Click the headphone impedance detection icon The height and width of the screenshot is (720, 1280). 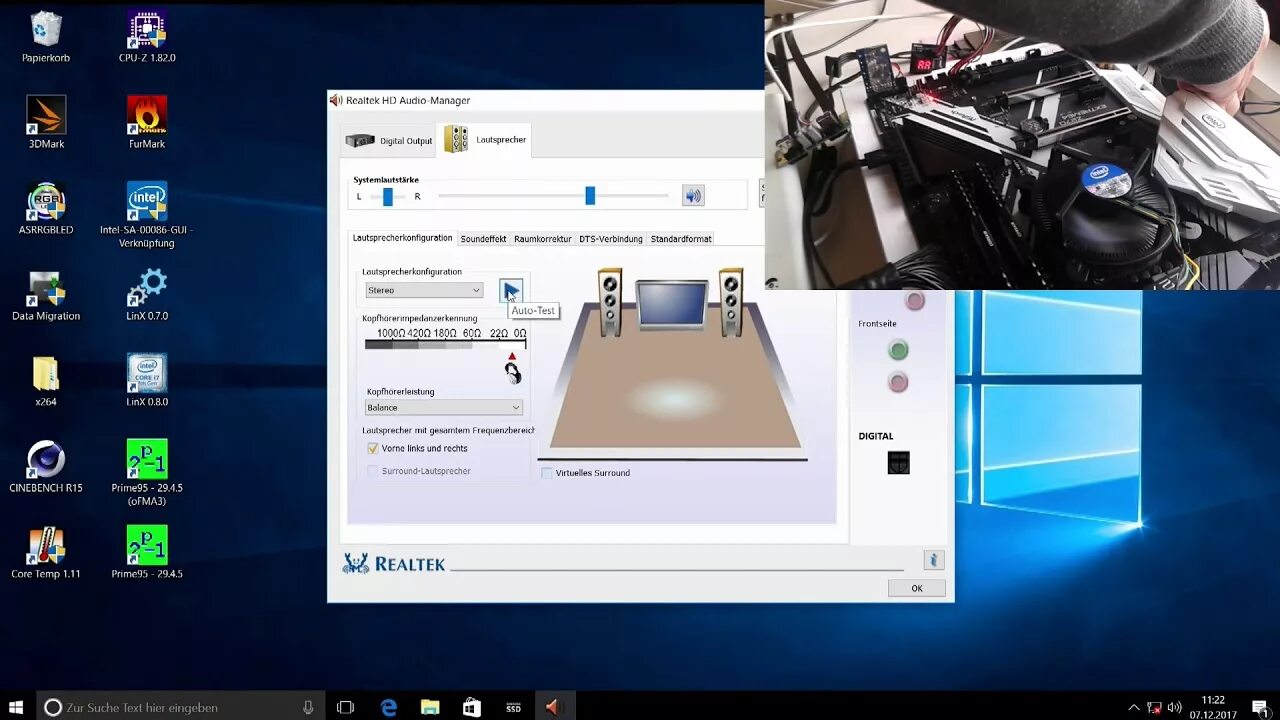(513, 373)
